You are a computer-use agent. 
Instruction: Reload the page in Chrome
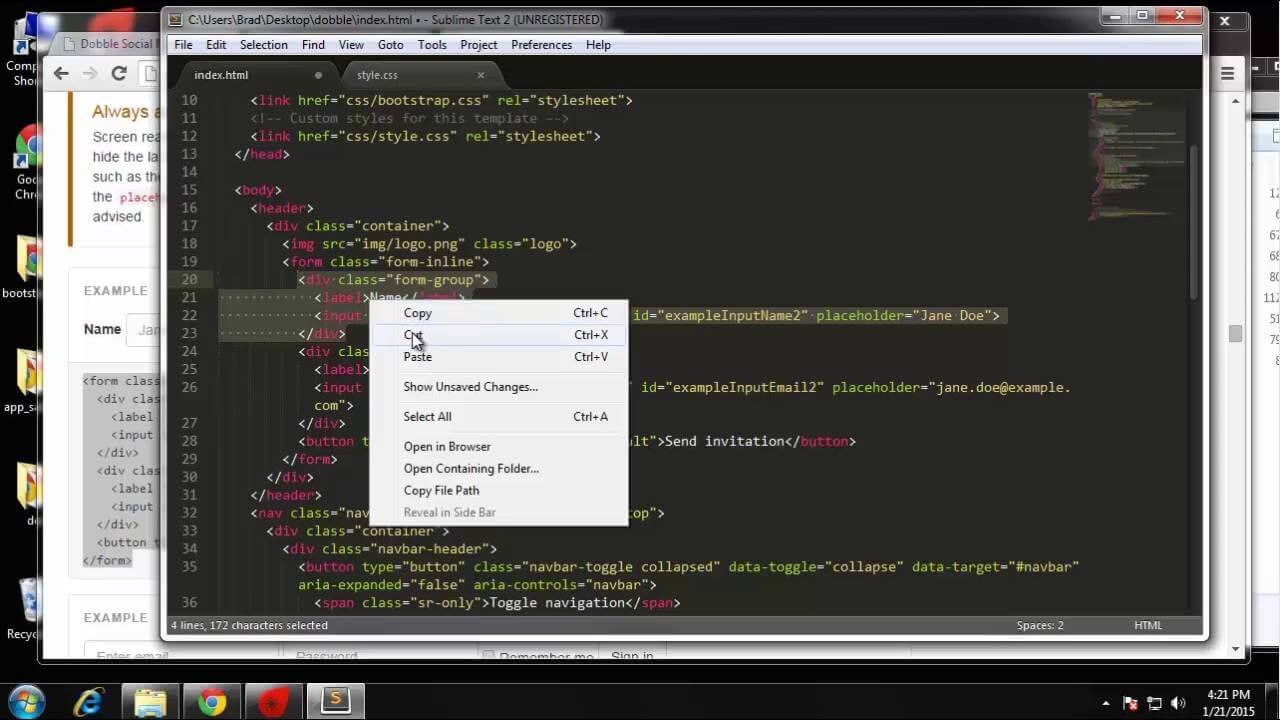[119, 73]
